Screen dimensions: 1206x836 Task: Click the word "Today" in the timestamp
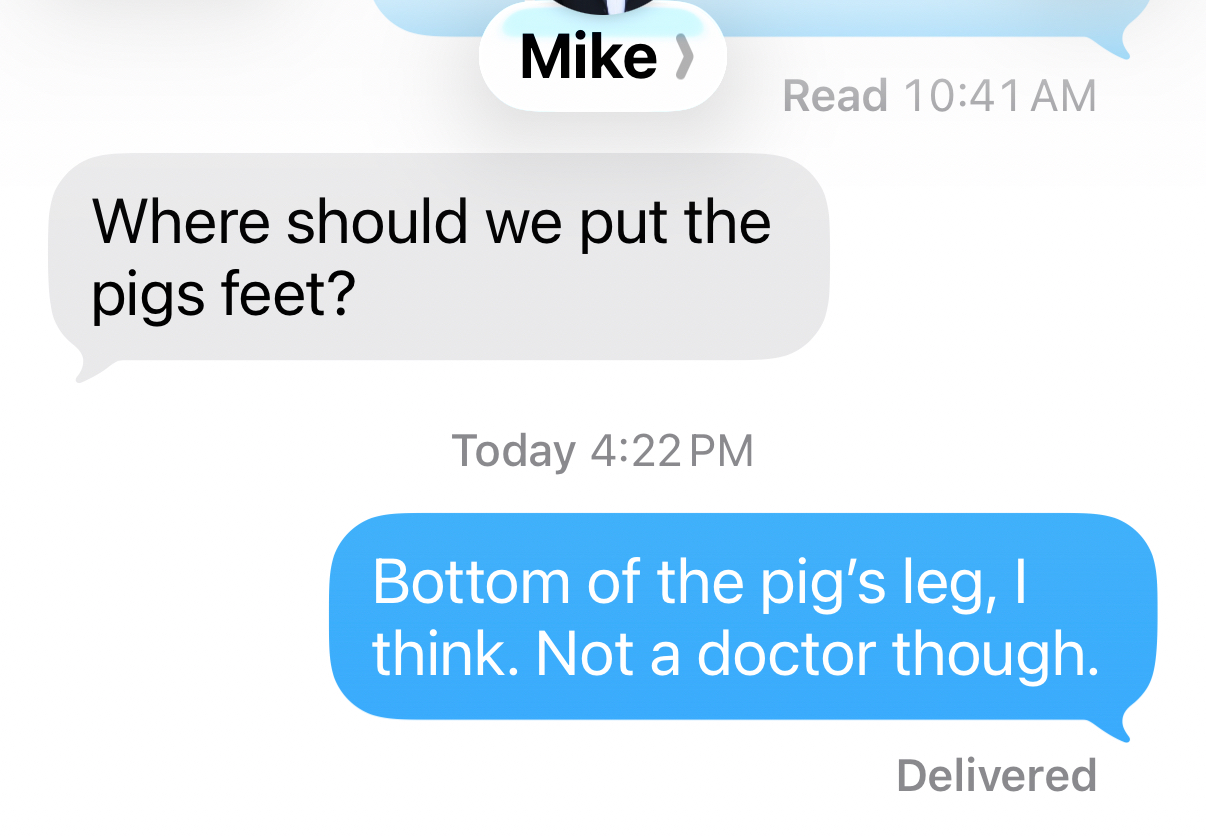(513, 450)
